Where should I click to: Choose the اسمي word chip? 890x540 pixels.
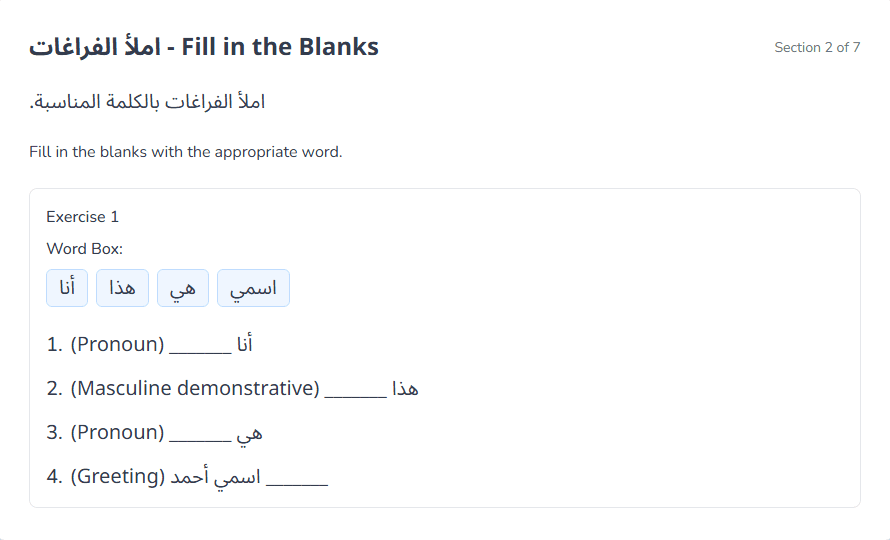point(253,288)
